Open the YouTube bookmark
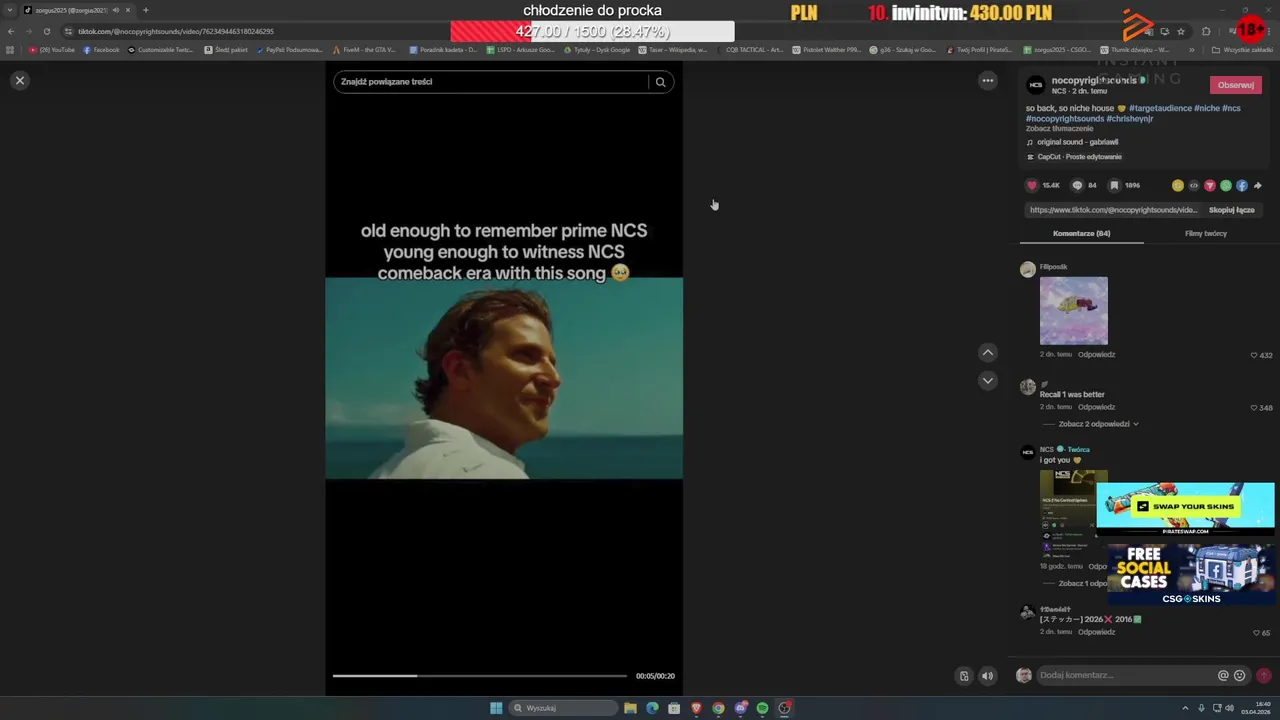 pos(52,49)
